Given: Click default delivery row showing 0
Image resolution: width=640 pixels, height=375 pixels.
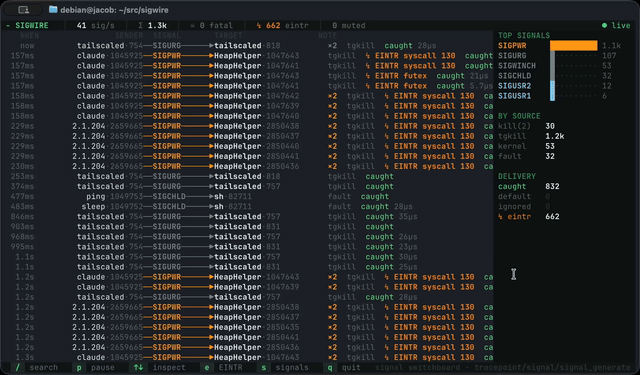Looking at the screenshot, I should 524,197.
